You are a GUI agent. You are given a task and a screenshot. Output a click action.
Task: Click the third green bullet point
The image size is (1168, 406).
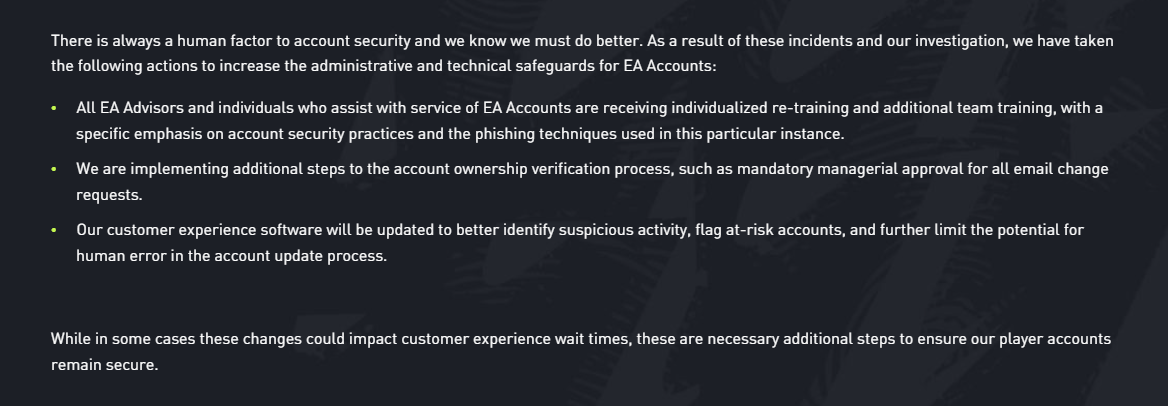[54, 231]
